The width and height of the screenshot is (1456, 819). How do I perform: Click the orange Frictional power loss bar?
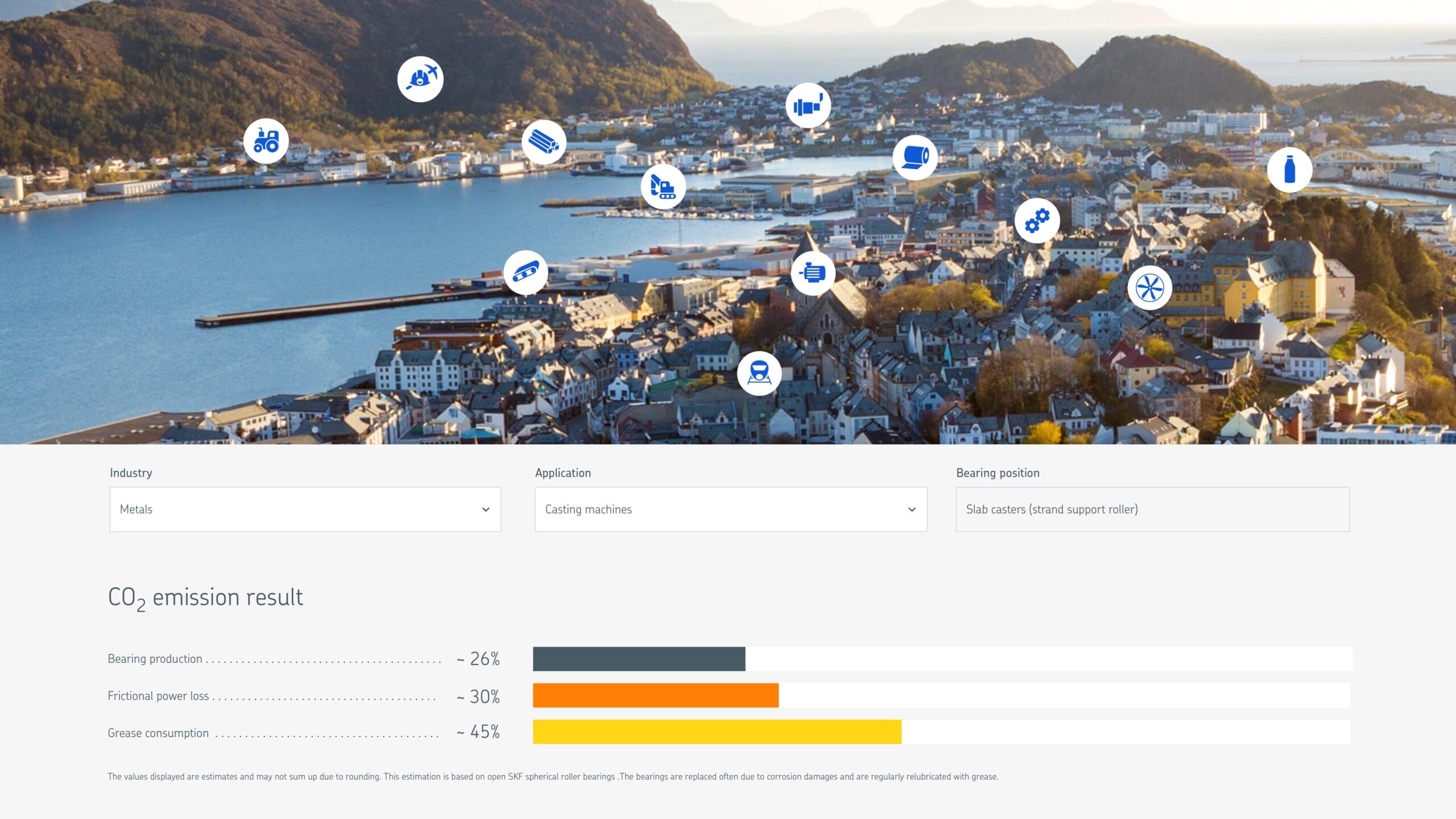click(x=655, y=696)
